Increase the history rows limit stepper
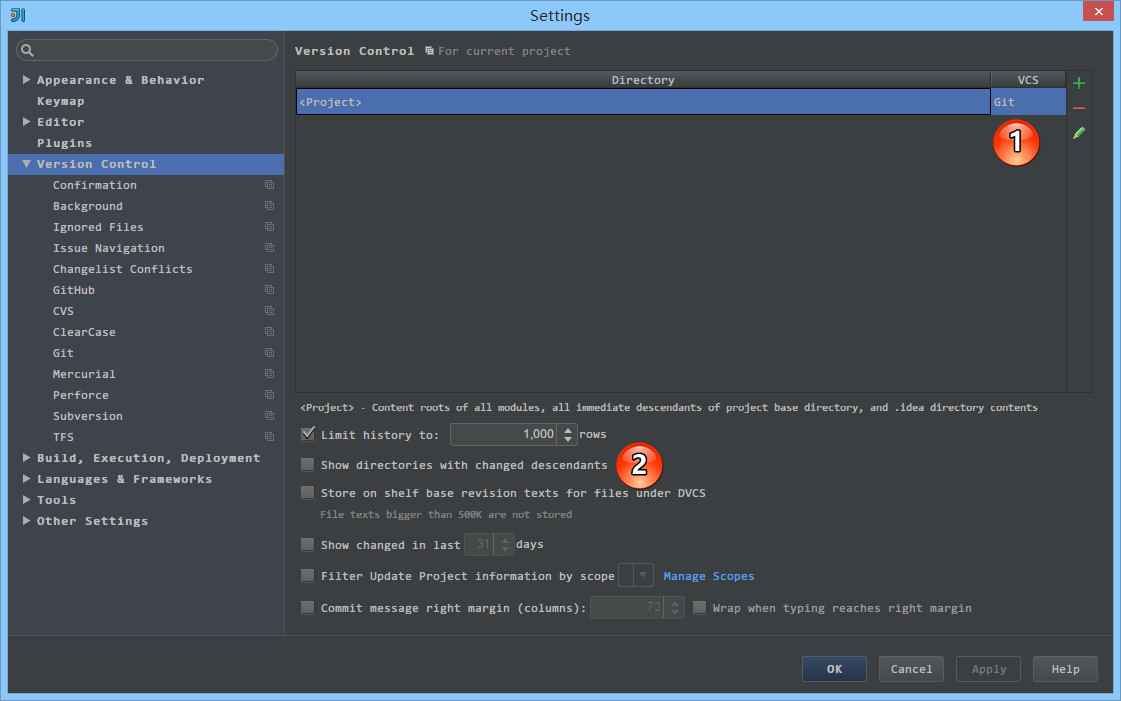The height and width of the screenshot is (701, 1121). (x=569, y=429)
